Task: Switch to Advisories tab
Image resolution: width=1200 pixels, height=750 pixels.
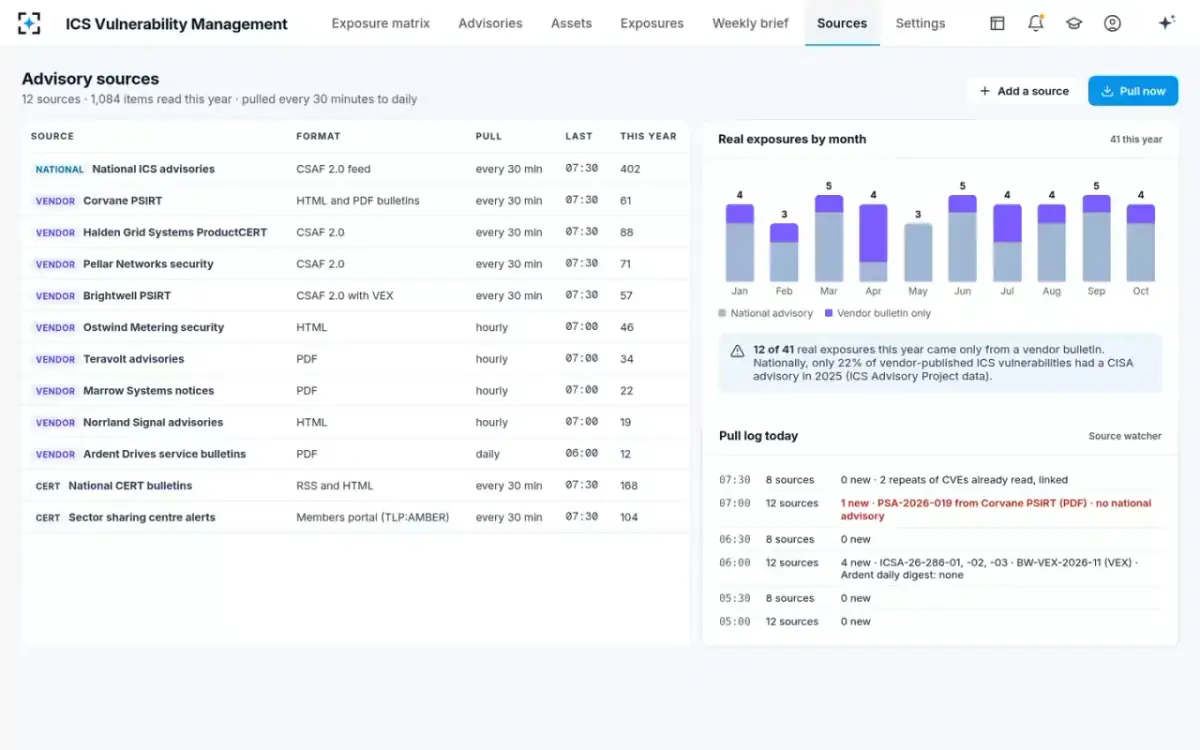Action: coord(490,23)
